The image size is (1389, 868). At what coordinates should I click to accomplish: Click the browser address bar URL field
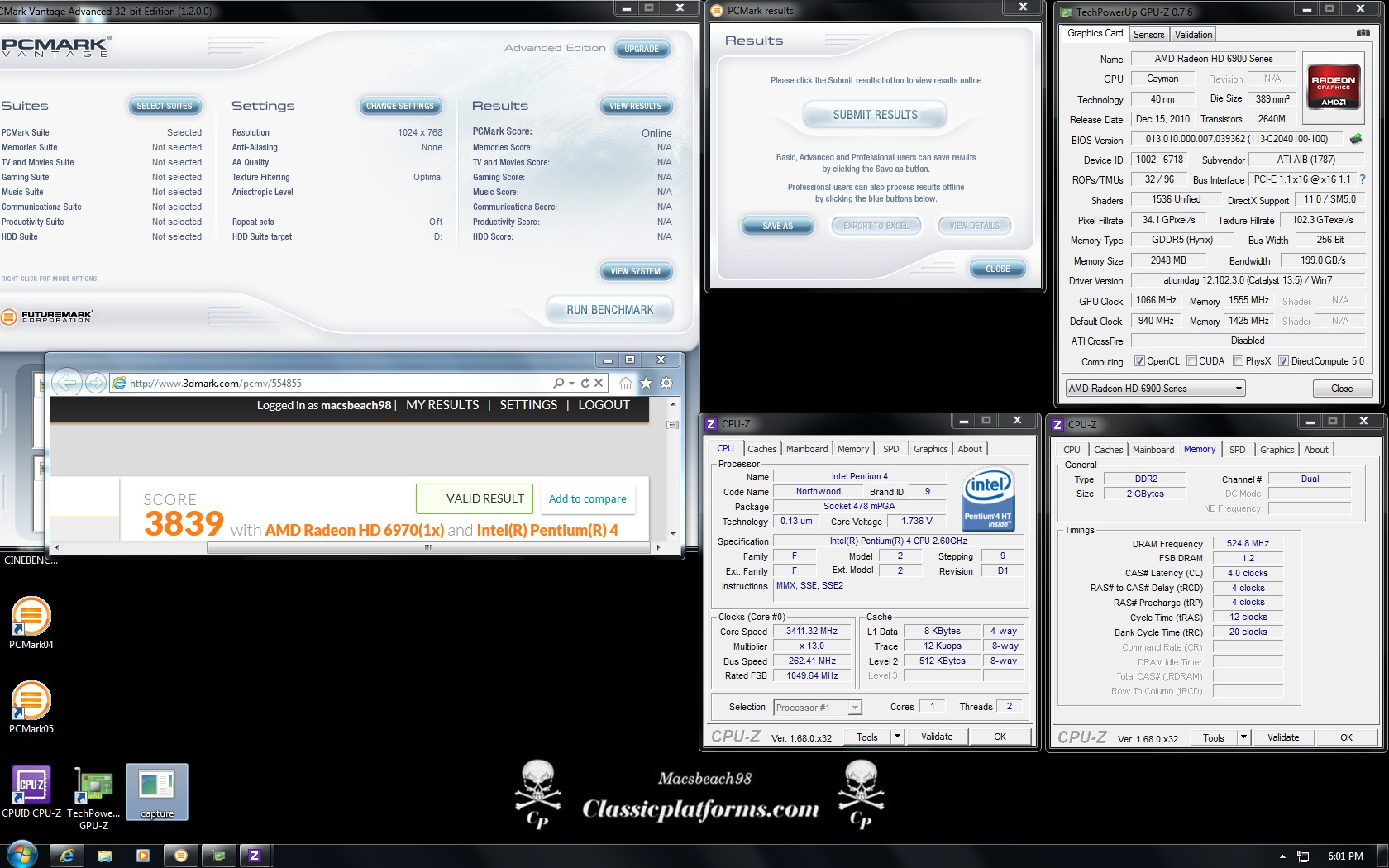coord(331,383)
